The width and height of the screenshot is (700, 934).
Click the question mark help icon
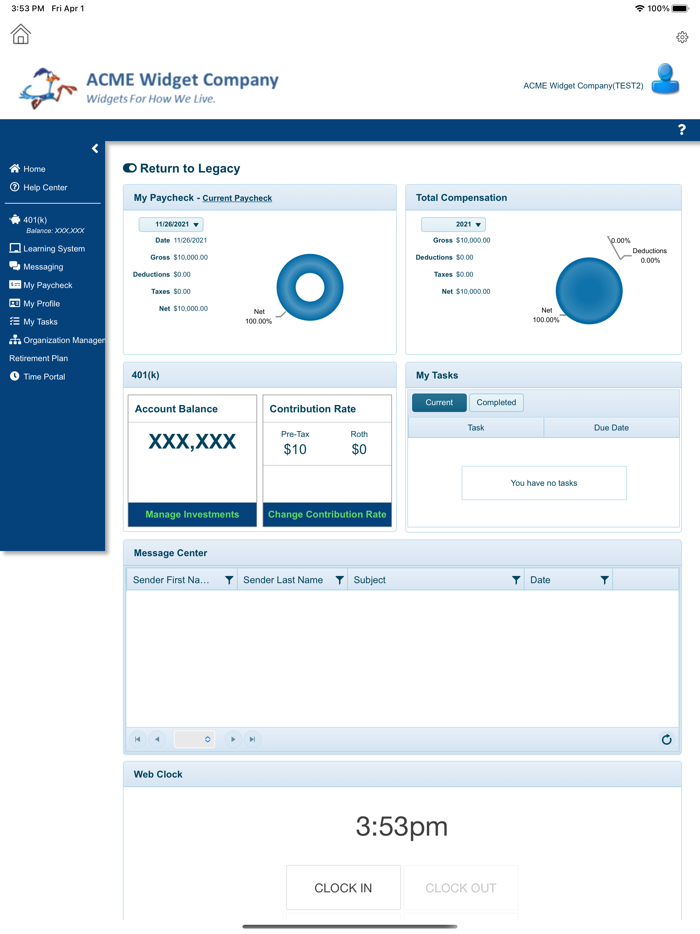point(682,130)
